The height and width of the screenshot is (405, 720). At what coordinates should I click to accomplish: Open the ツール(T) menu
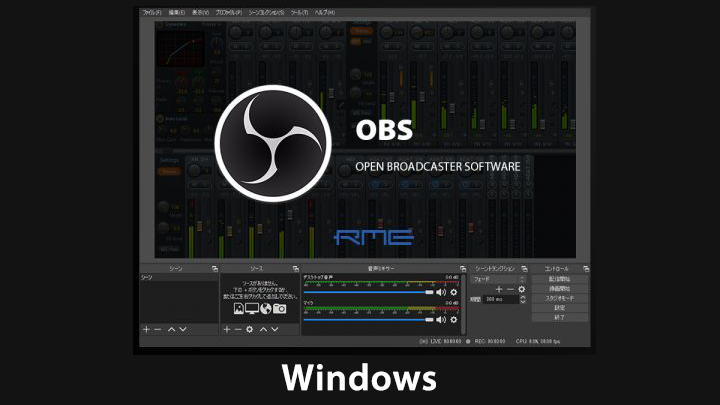tap(299, 13)
